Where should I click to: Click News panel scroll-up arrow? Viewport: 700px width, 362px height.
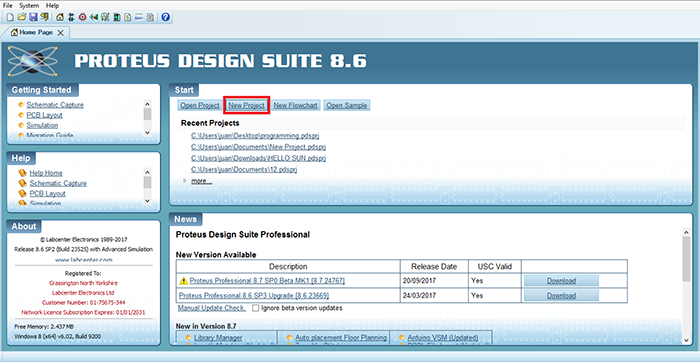687,232
